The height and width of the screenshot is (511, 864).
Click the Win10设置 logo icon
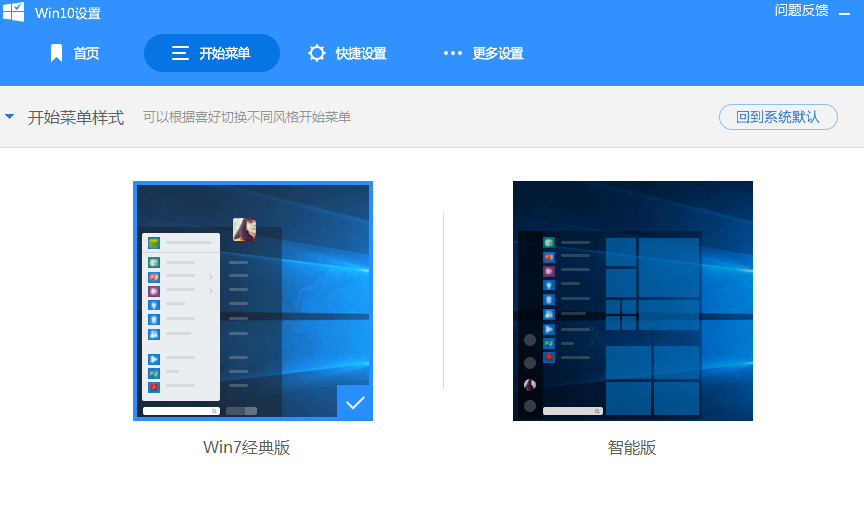[14, 12]
